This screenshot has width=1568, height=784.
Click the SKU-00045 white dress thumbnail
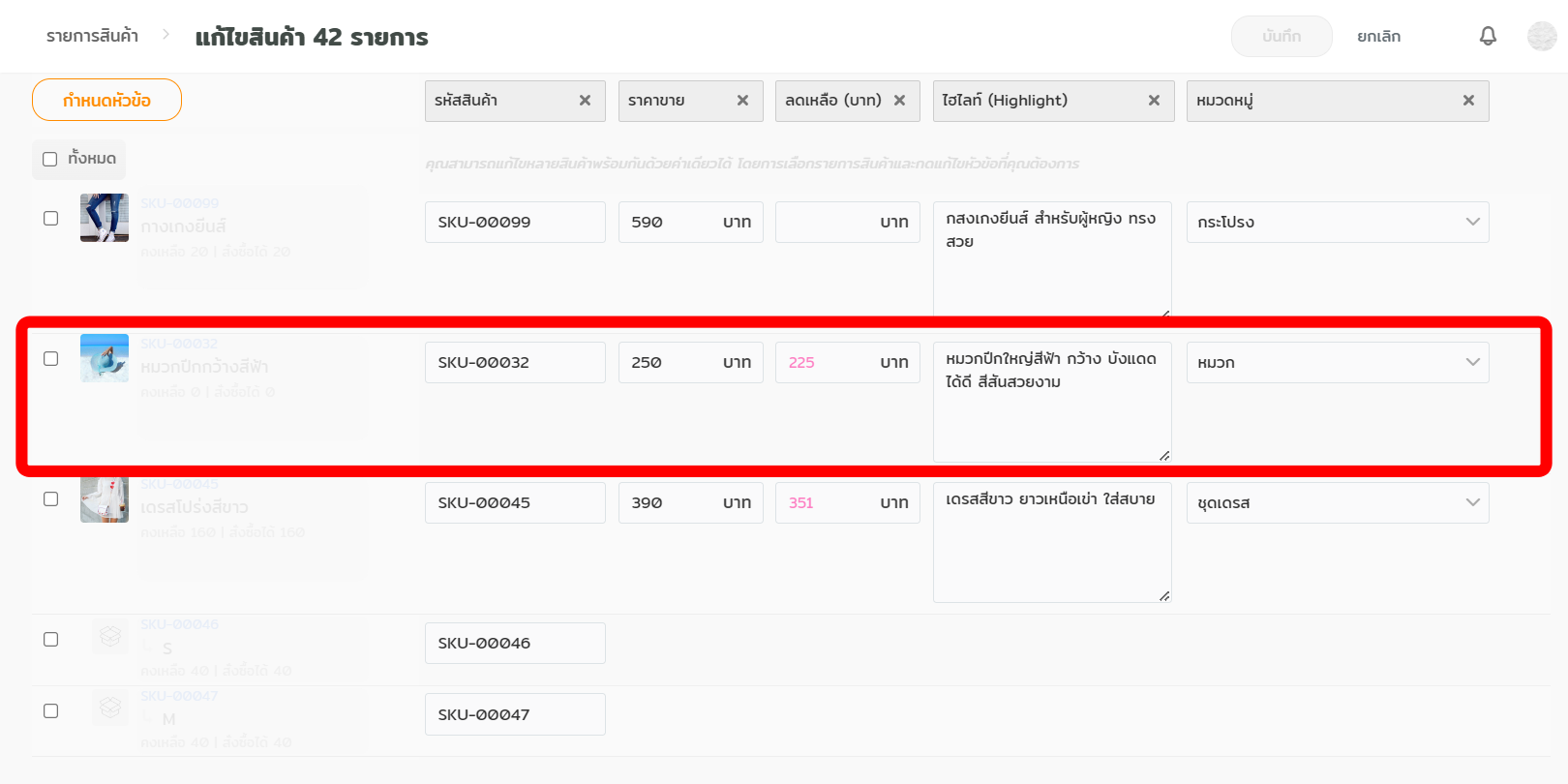point(105,499)
